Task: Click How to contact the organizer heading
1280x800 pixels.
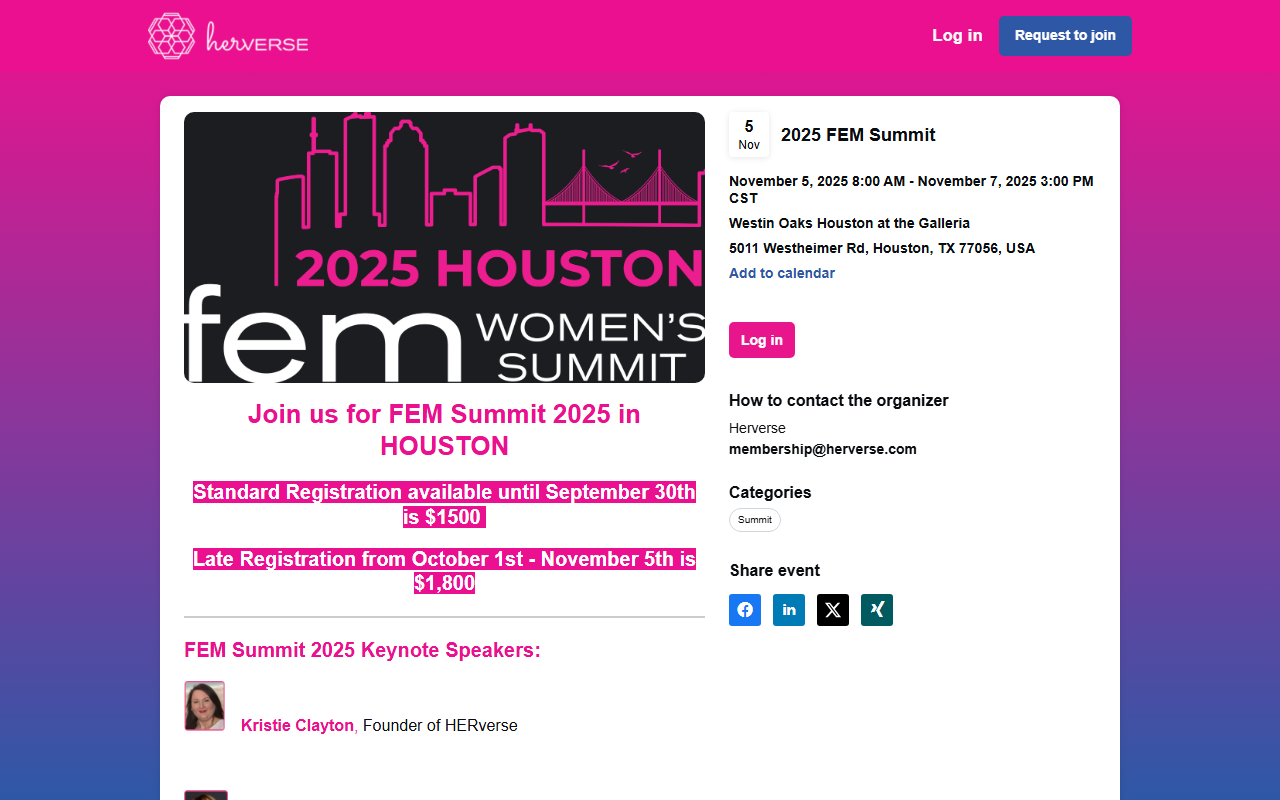Action: point(839,400)
